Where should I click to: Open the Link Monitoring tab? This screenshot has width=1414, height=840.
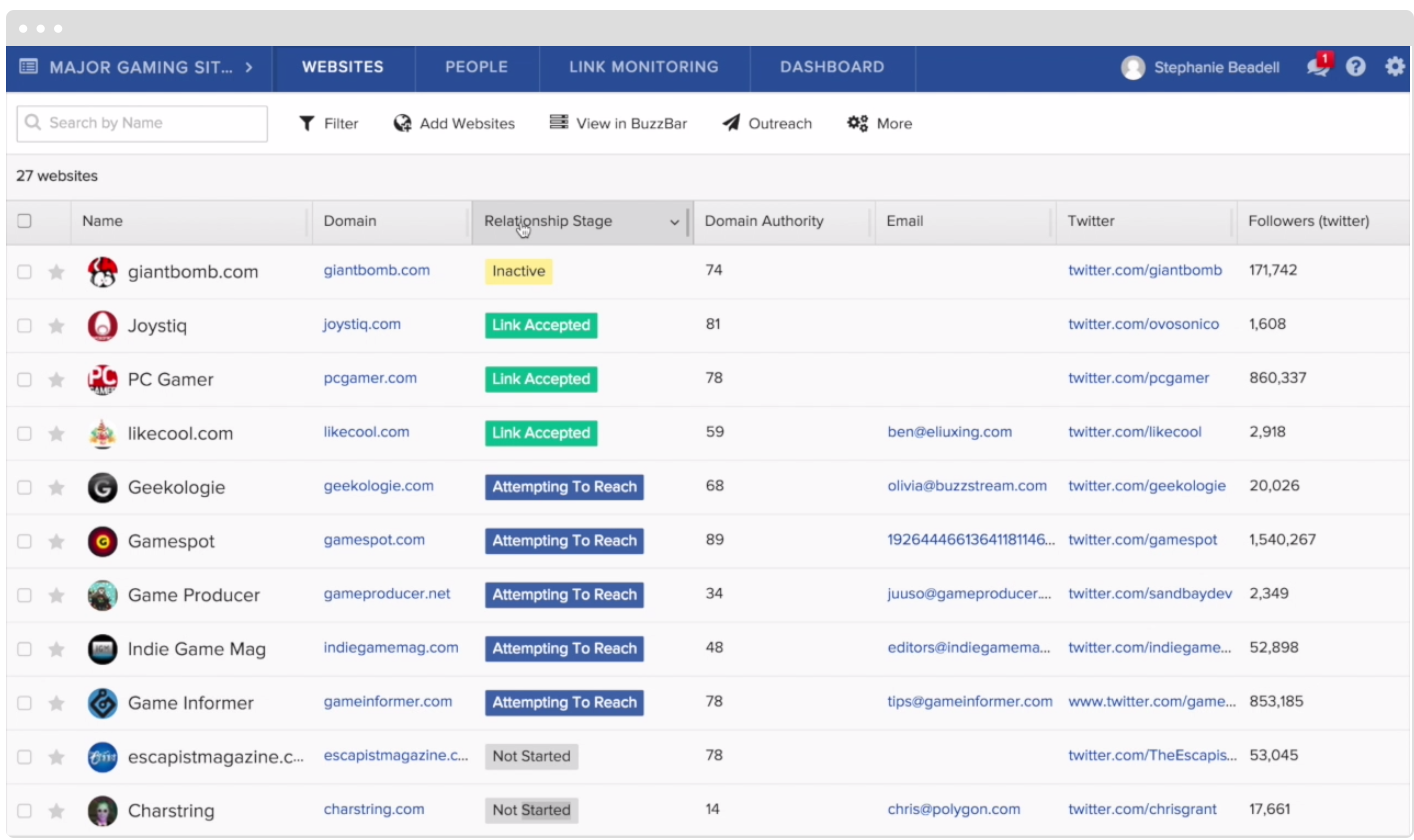pos(644,68)
